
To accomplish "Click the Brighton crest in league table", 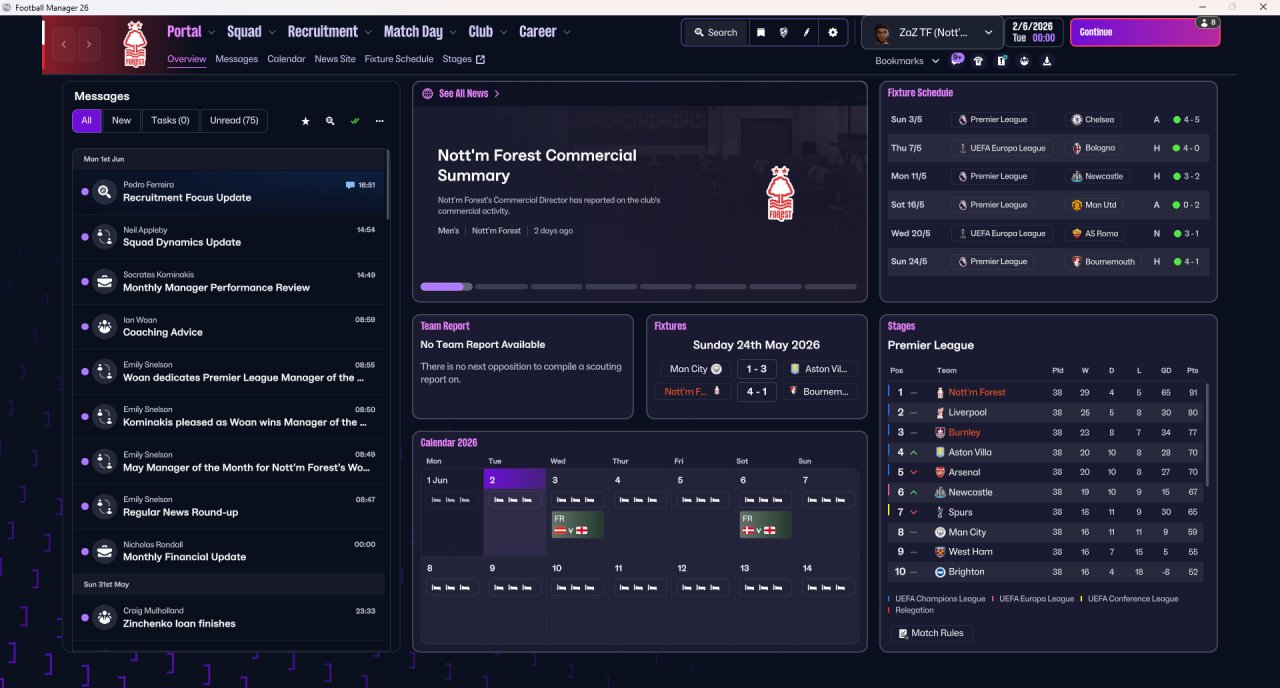I will (x=940, y=572).
